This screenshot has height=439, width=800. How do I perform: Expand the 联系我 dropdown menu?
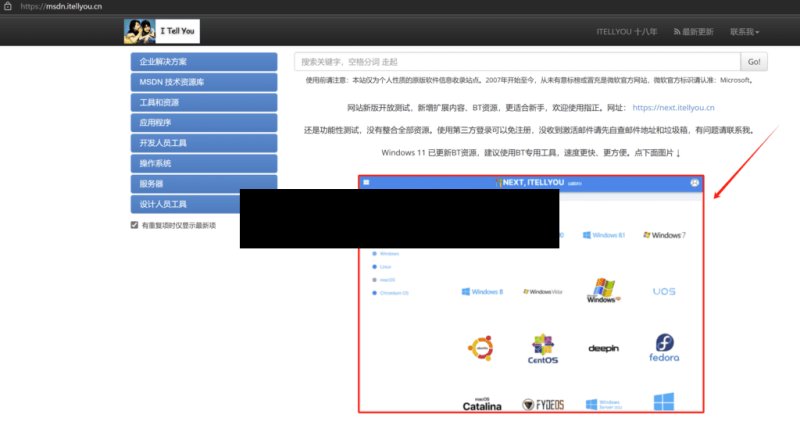click(x=744, y=32)
